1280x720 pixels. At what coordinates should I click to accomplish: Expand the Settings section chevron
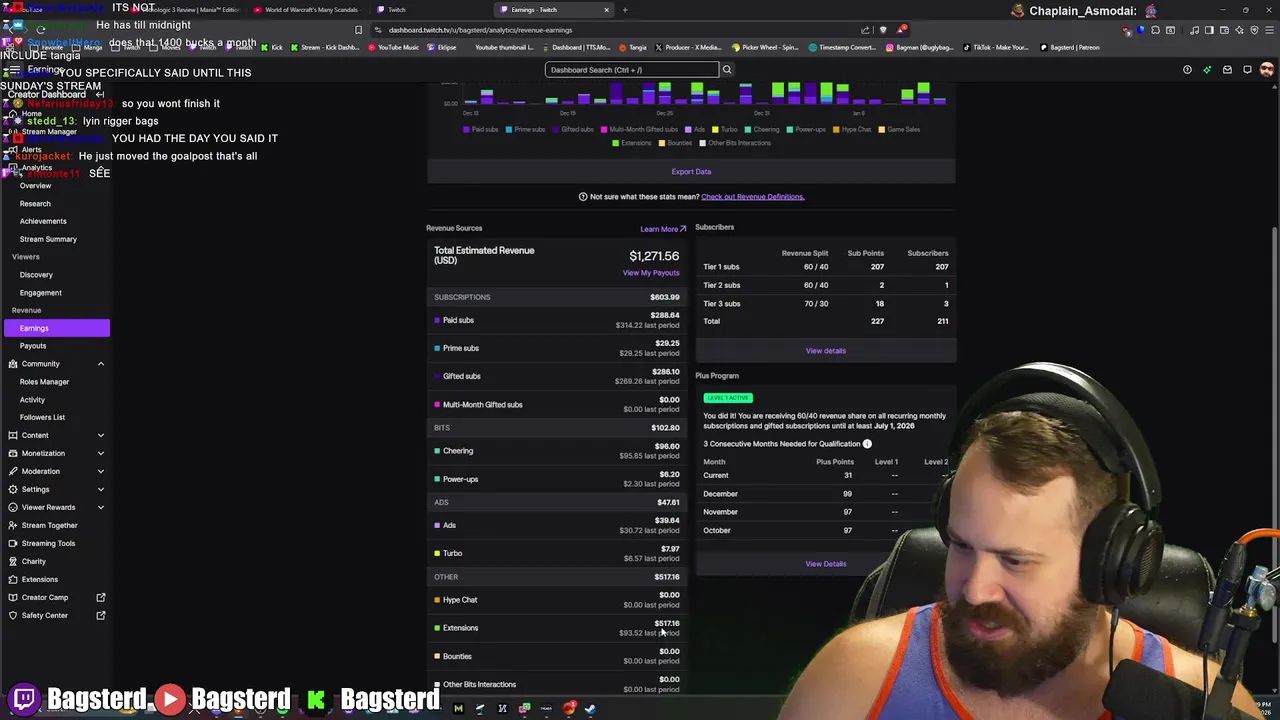(x=101, y=489)
